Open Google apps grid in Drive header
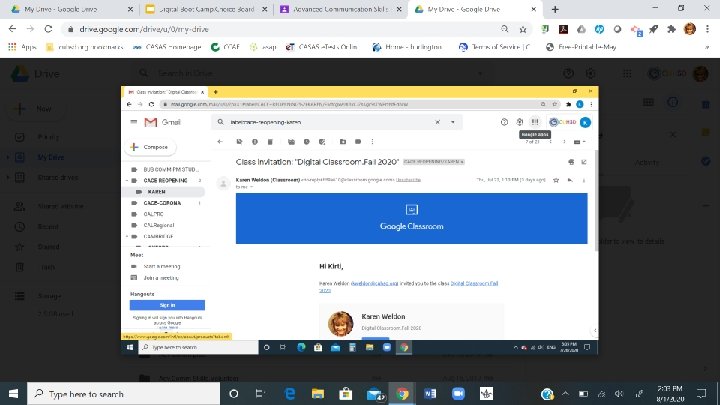The width and height of the screenshot is (720, 405). [627, 73]
